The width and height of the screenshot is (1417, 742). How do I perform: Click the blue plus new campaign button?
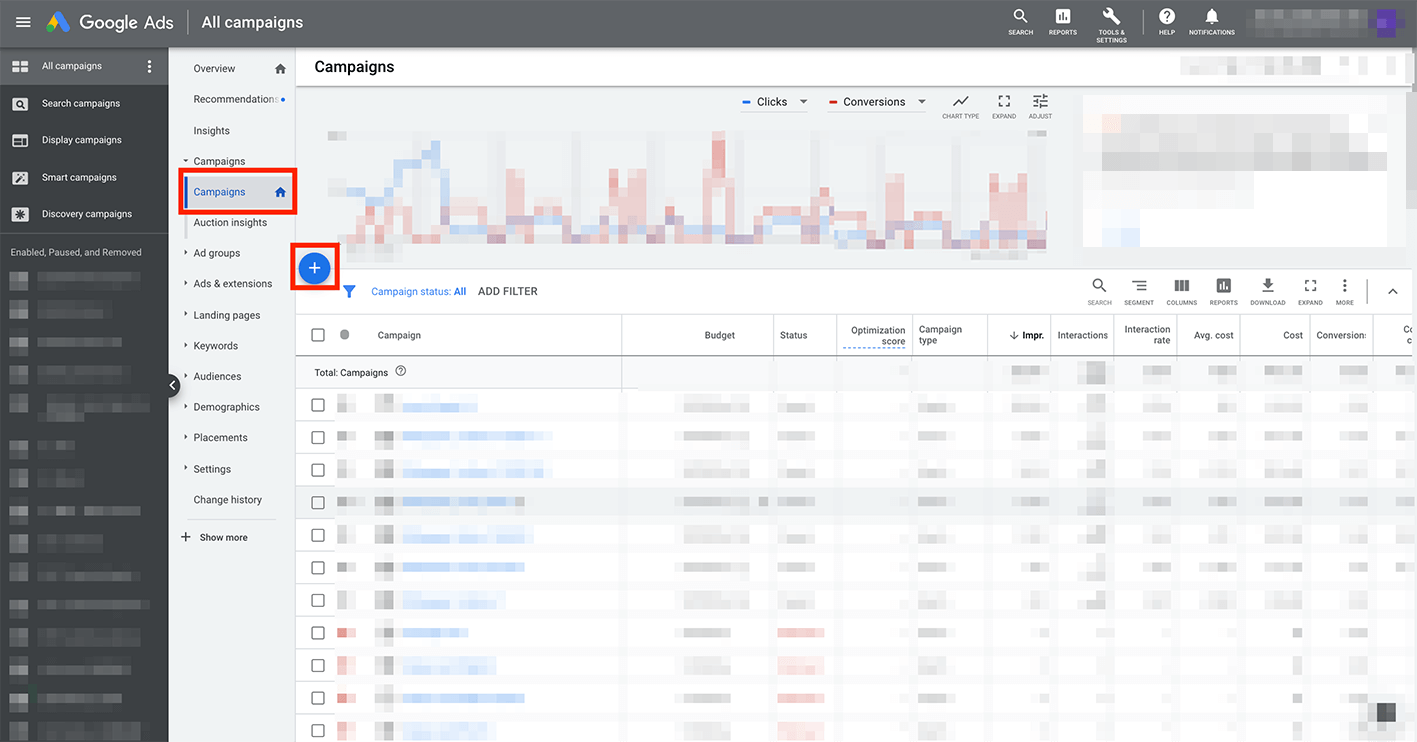tap(314, 268)
